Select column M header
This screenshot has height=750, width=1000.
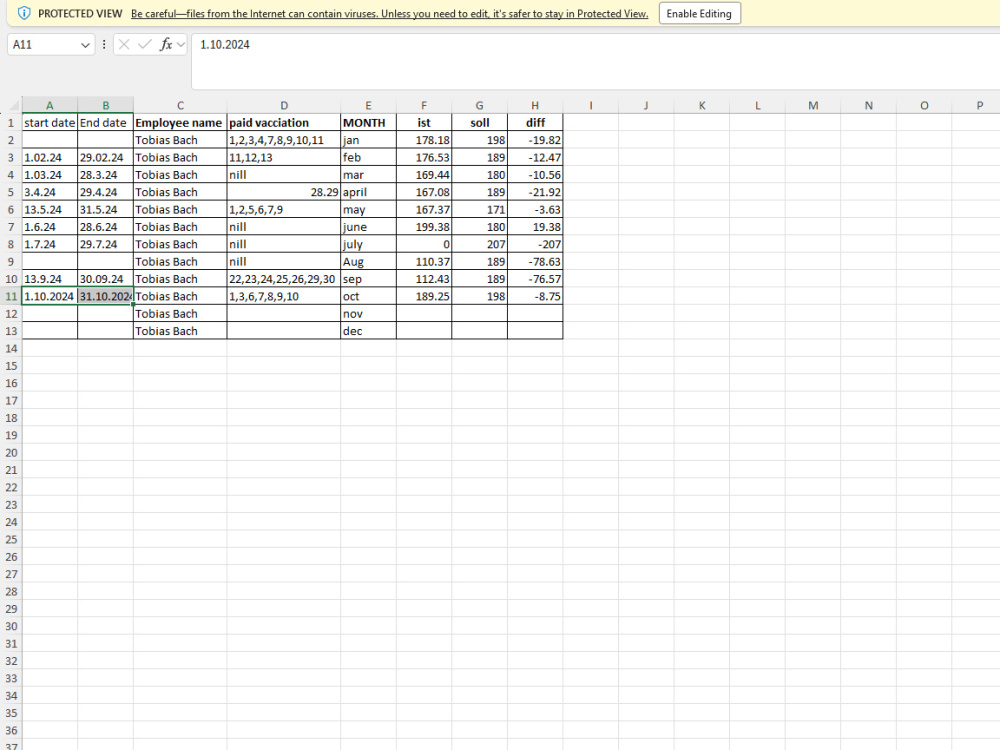click(813, 105)
